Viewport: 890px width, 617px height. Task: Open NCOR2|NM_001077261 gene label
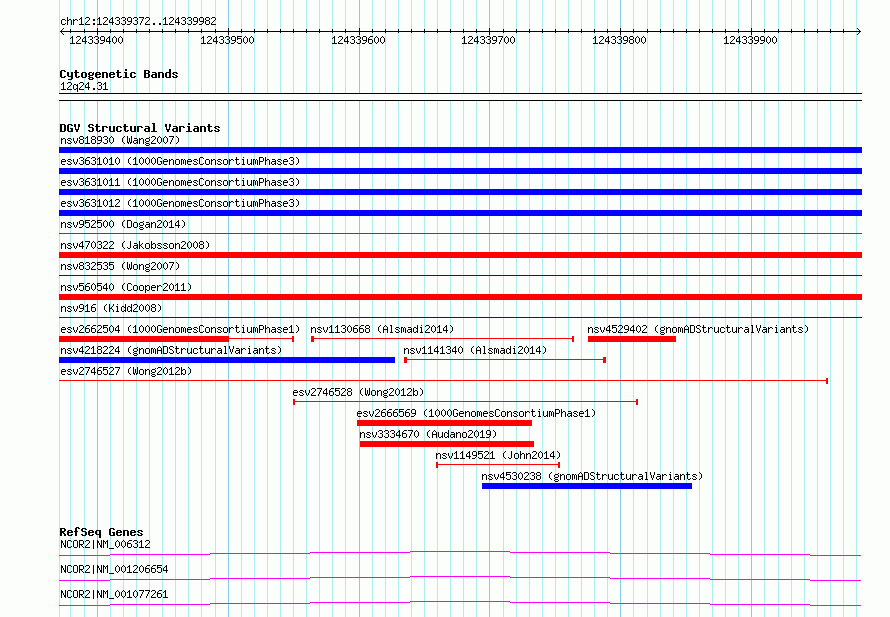point(114,594)
